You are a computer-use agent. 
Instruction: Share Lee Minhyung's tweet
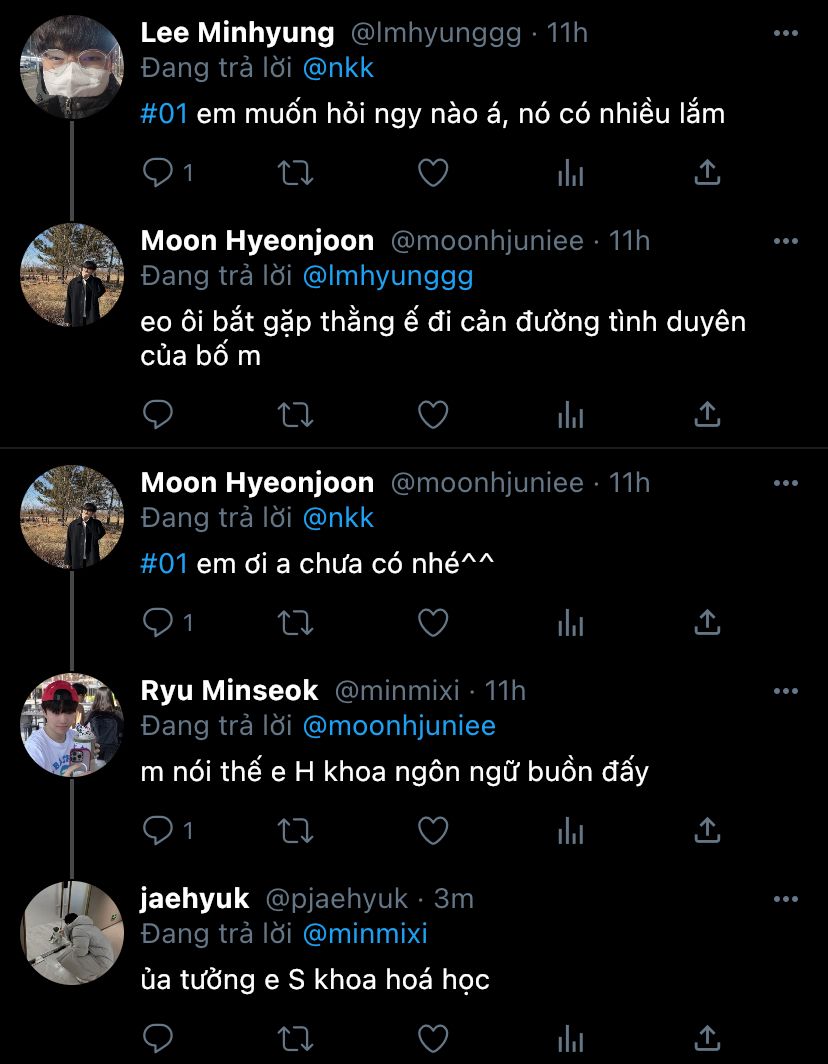pos(707,173)
